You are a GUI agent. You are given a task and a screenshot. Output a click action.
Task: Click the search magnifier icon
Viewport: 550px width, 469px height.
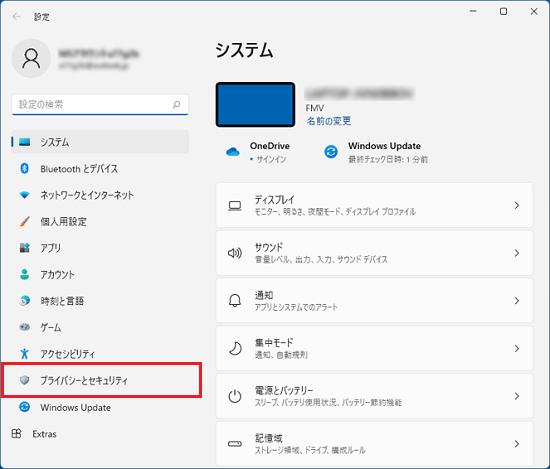click(176, 104)
